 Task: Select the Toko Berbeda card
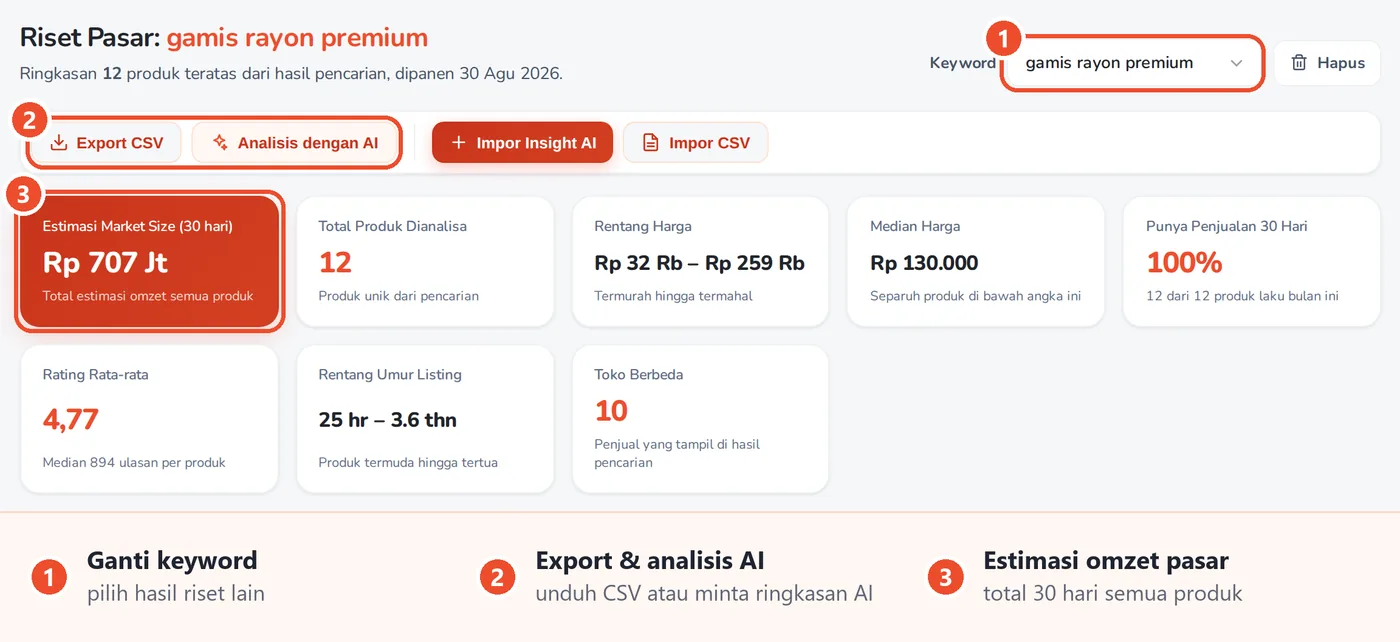pos(700,419)
